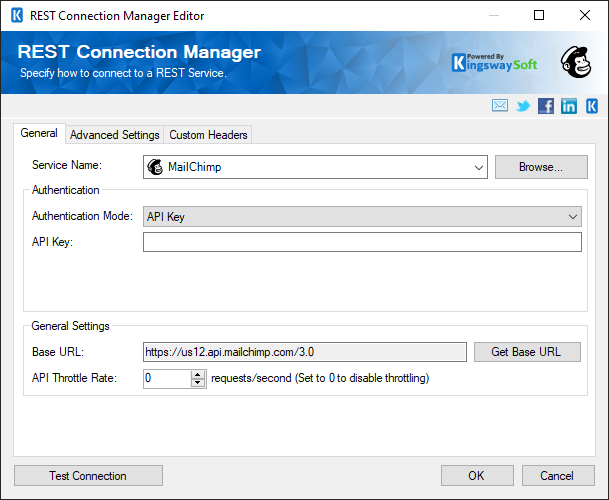This screenshot has height=500, width=609.
Task: Expand the Service Name dropdown
Action: (x=478, y=167)
